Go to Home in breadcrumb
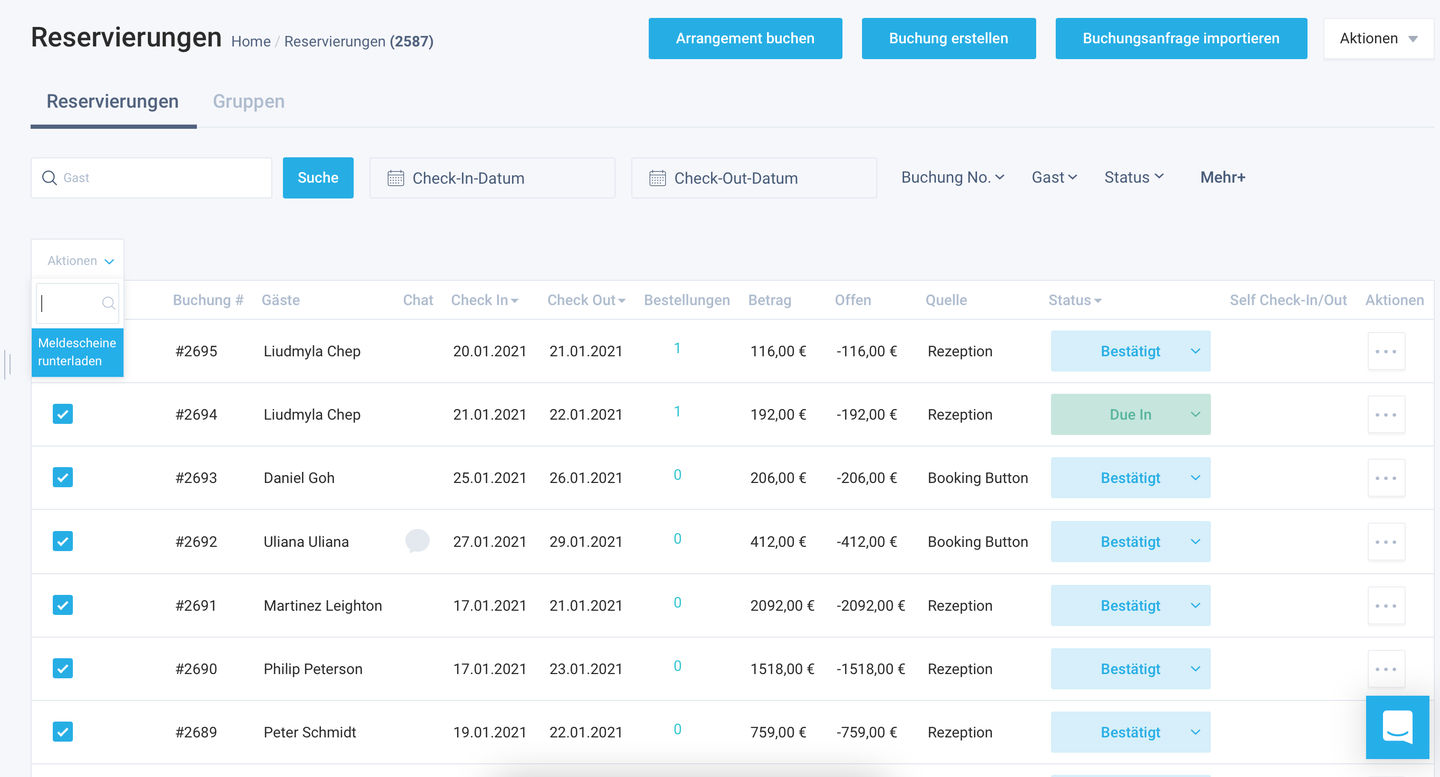Image resolution: width=1440 pixels, height=777 pixels. click(251, 41)
